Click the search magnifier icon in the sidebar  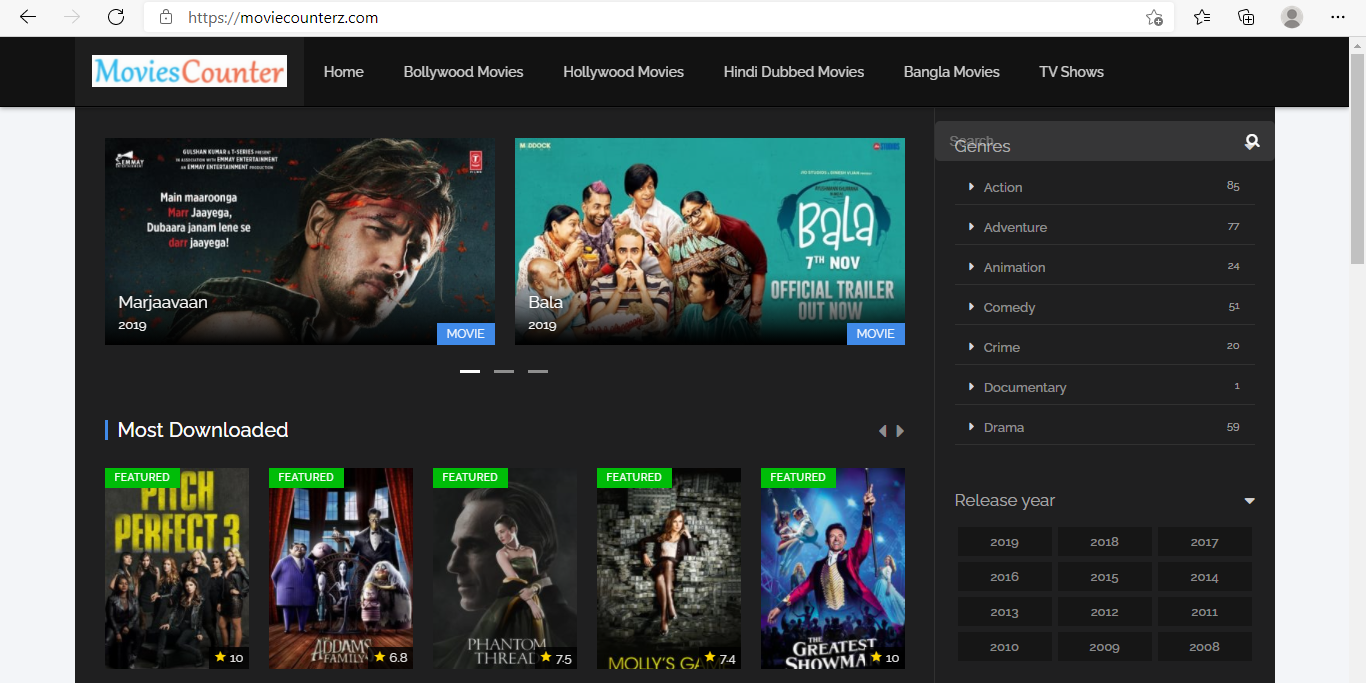[1252, 142]
